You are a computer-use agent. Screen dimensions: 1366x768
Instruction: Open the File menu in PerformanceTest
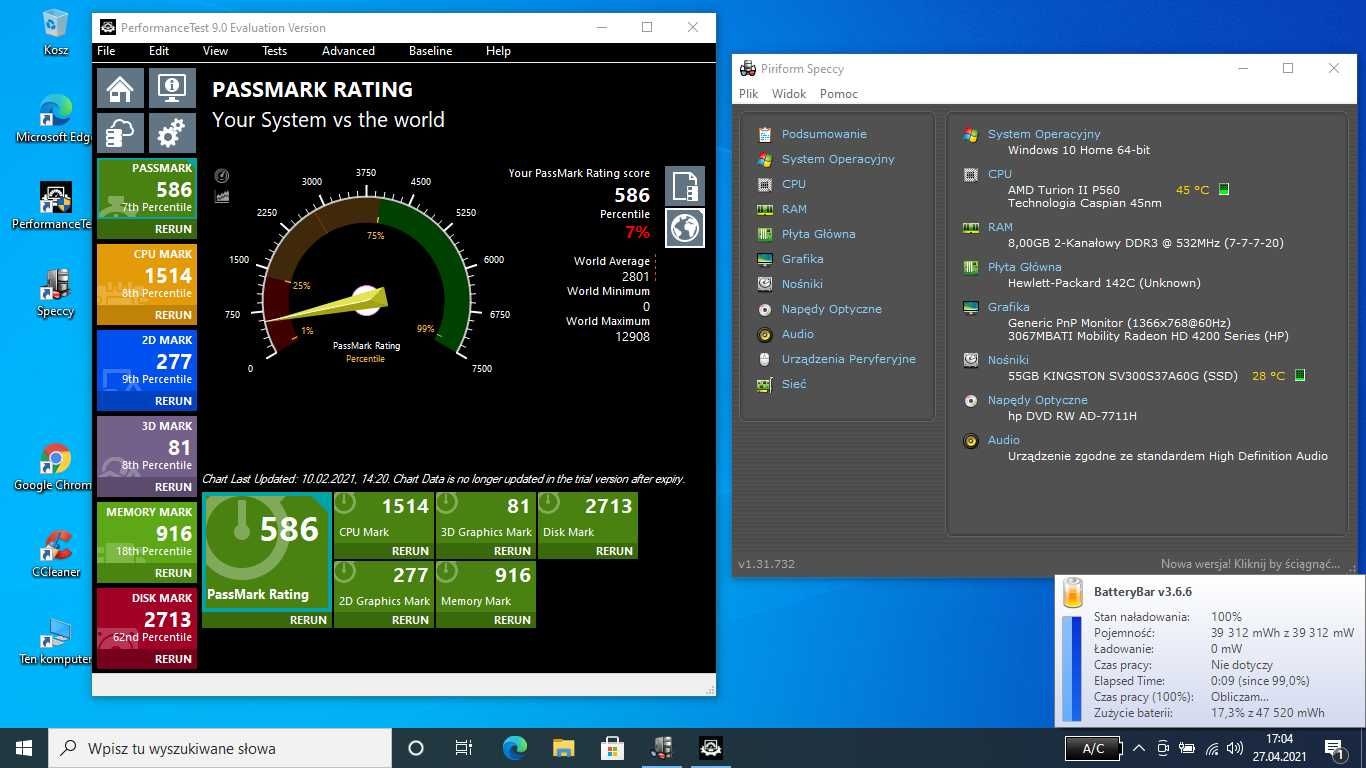[x=106, y=51]
